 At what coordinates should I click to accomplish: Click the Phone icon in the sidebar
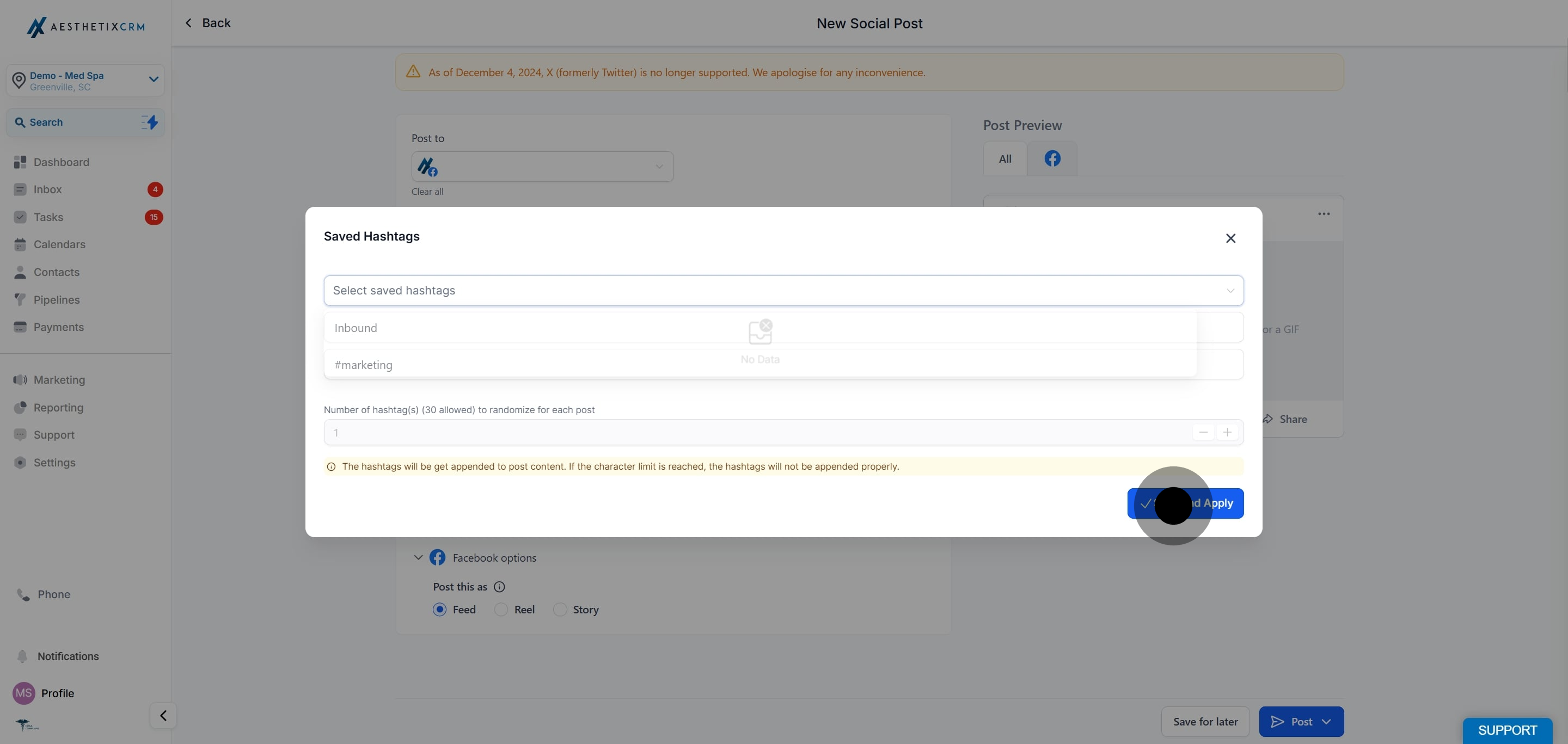point(22,594)
